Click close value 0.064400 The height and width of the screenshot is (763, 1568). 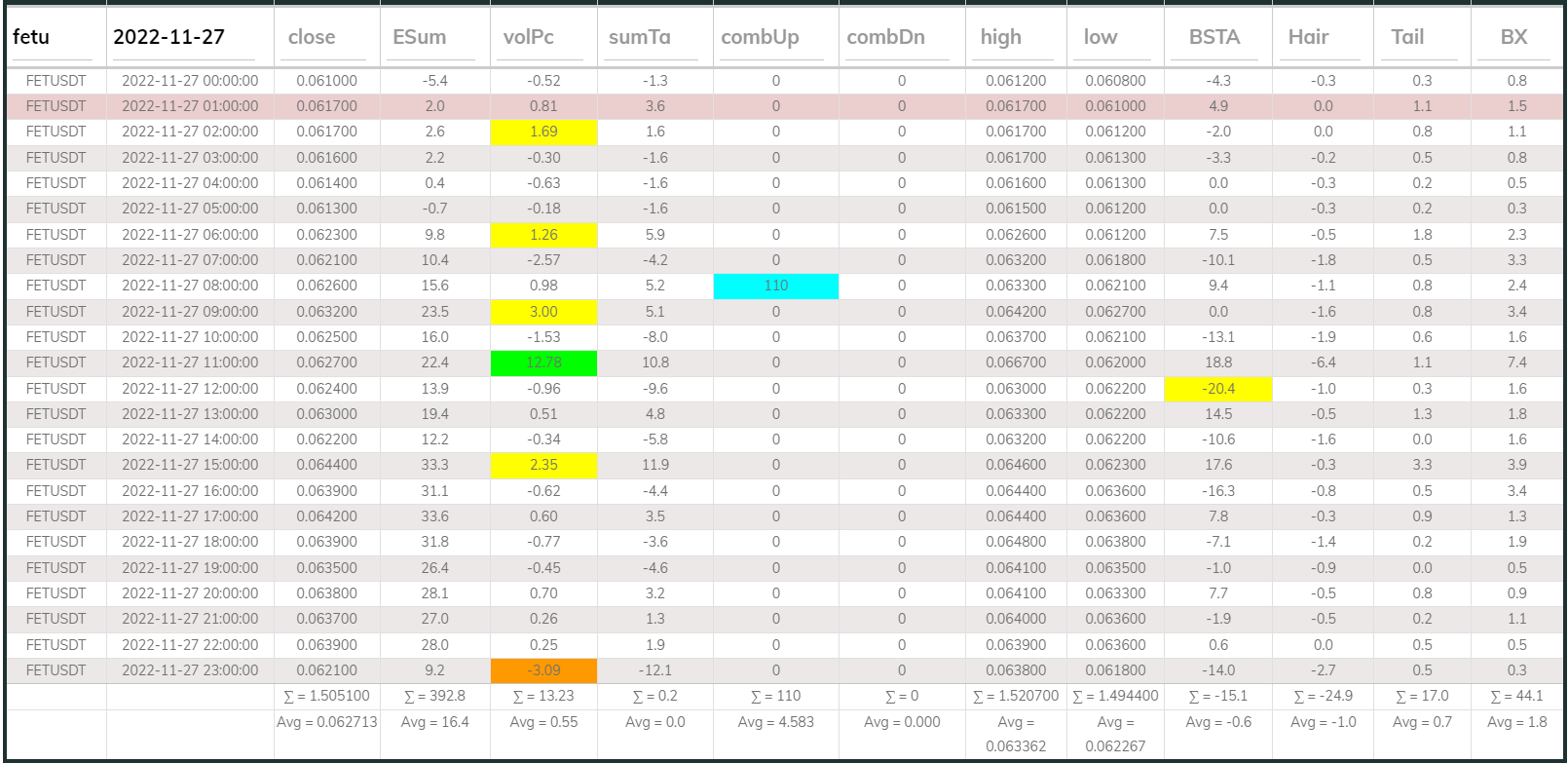(x=326, y=465)
